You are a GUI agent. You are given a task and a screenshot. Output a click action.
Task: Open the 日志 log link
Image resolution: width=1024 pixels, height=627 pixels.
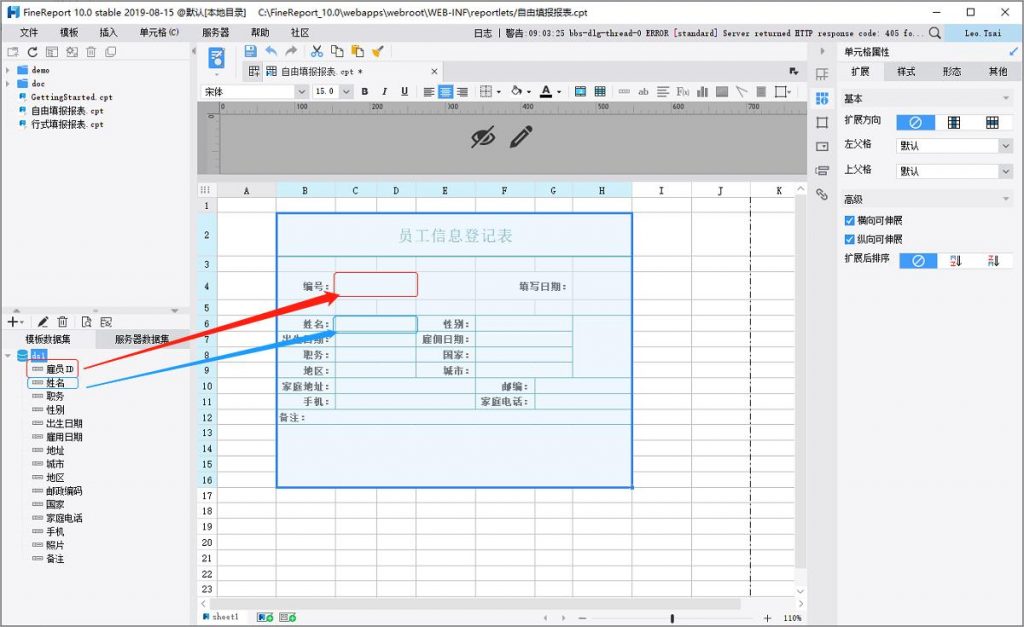tap(483, 33)
